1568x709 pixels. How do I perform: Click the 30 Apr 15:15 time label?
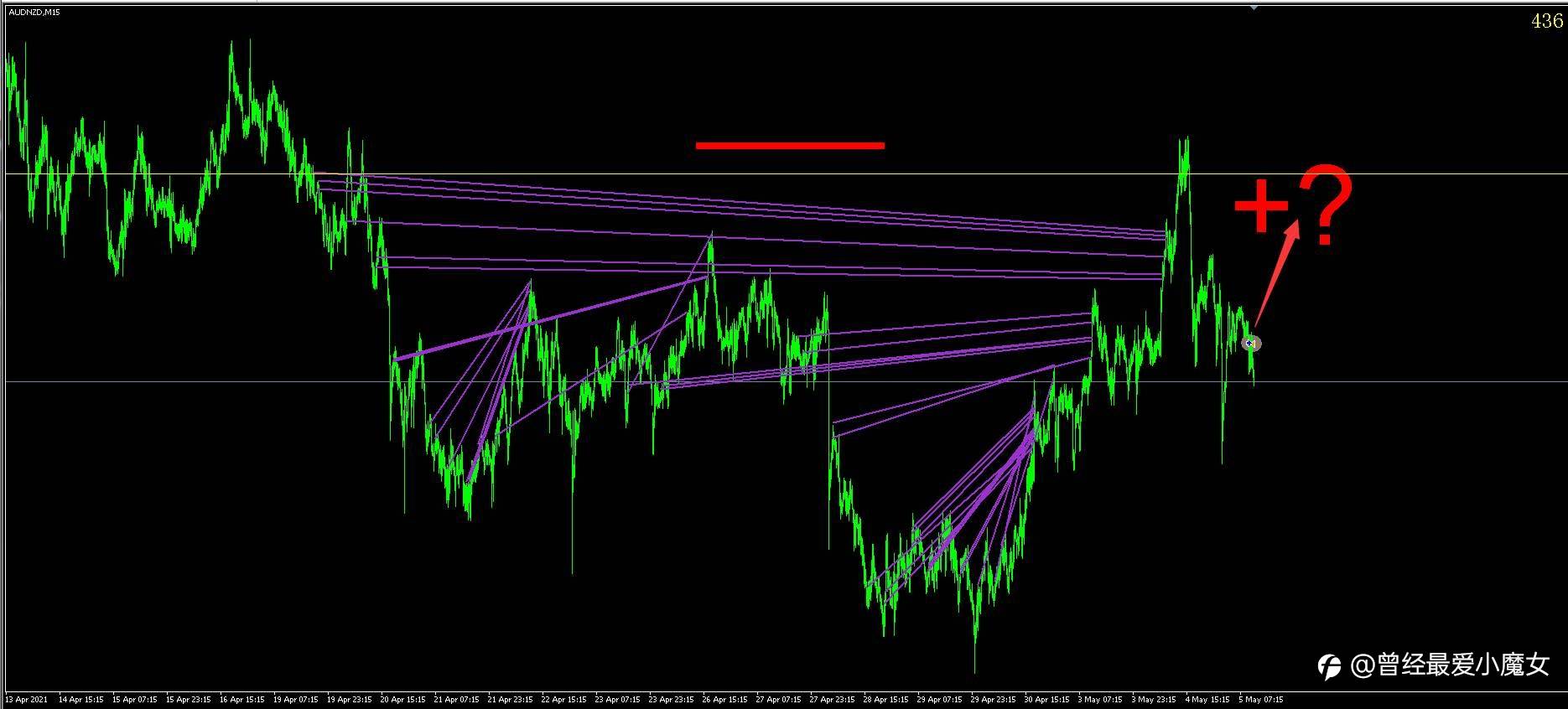pos(1046,699)
